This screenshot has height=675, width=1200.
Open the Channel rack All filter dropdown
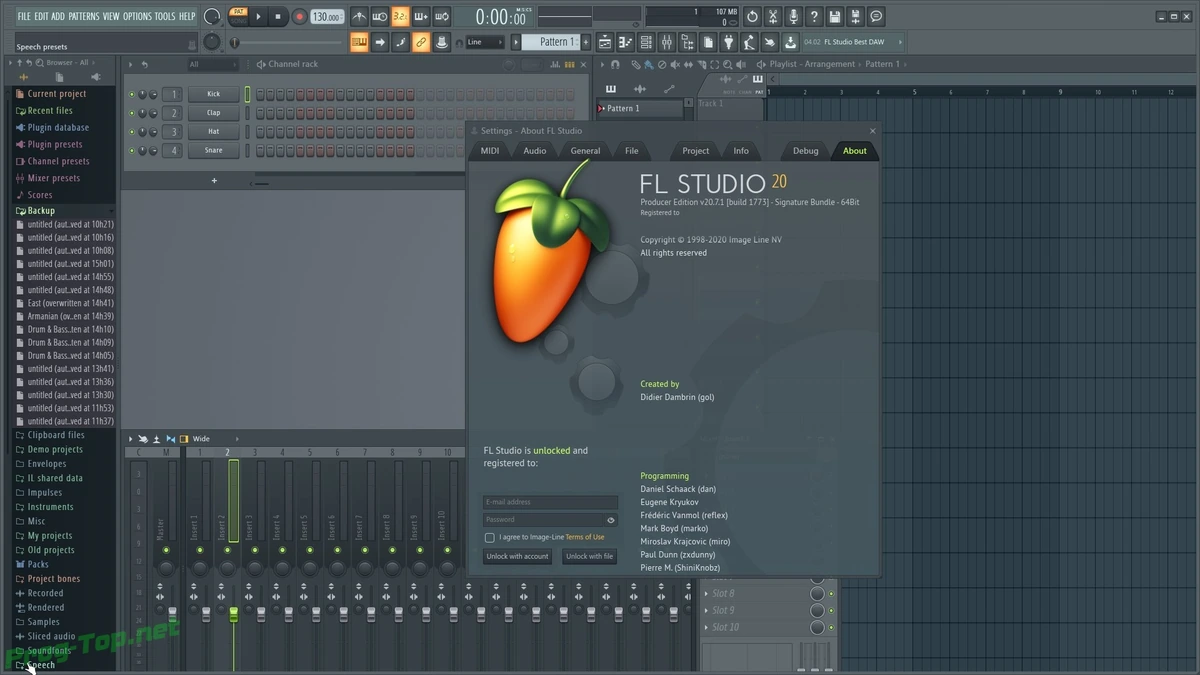click(x=212, y=64)
